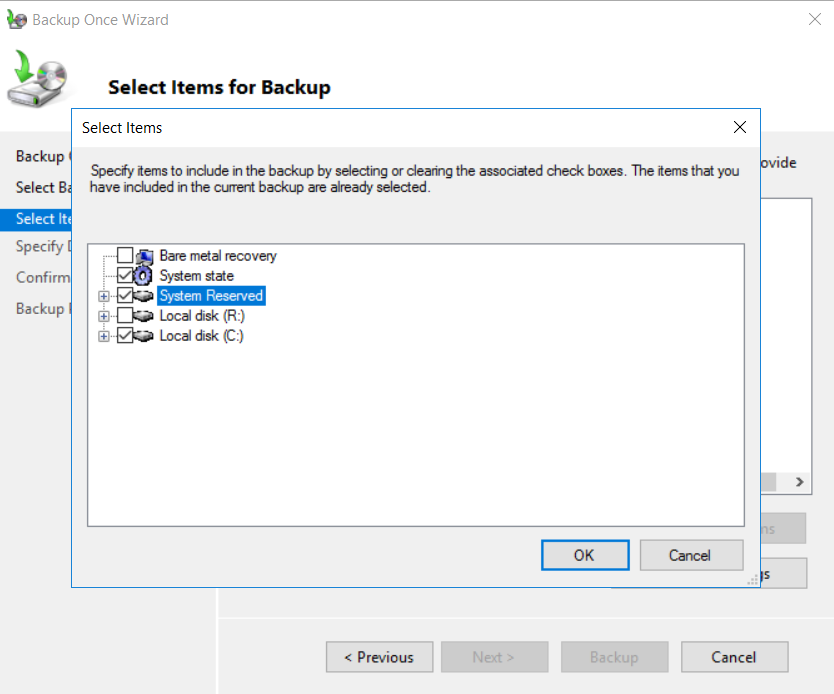Click the Local disk (R:) drive icon
The height and width of the screenshot is (694, 834).
click(143, 316)
